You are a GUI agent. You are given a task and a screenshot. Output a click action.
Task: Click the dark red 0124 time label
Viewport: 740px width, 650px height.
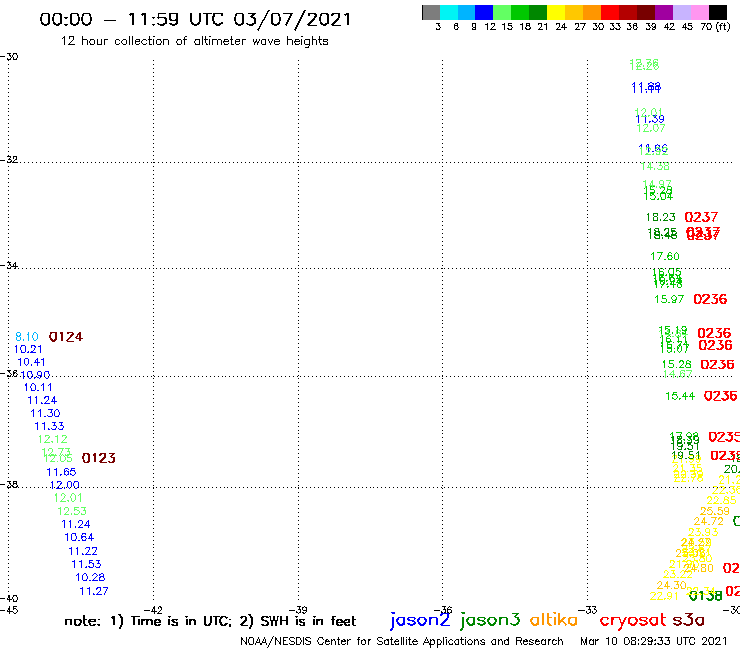66,337
